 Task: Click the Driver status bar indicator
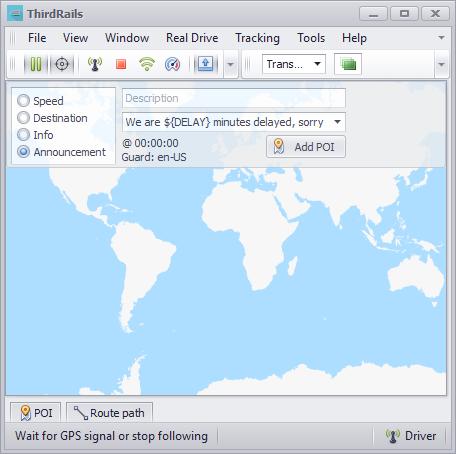(411, 436)
